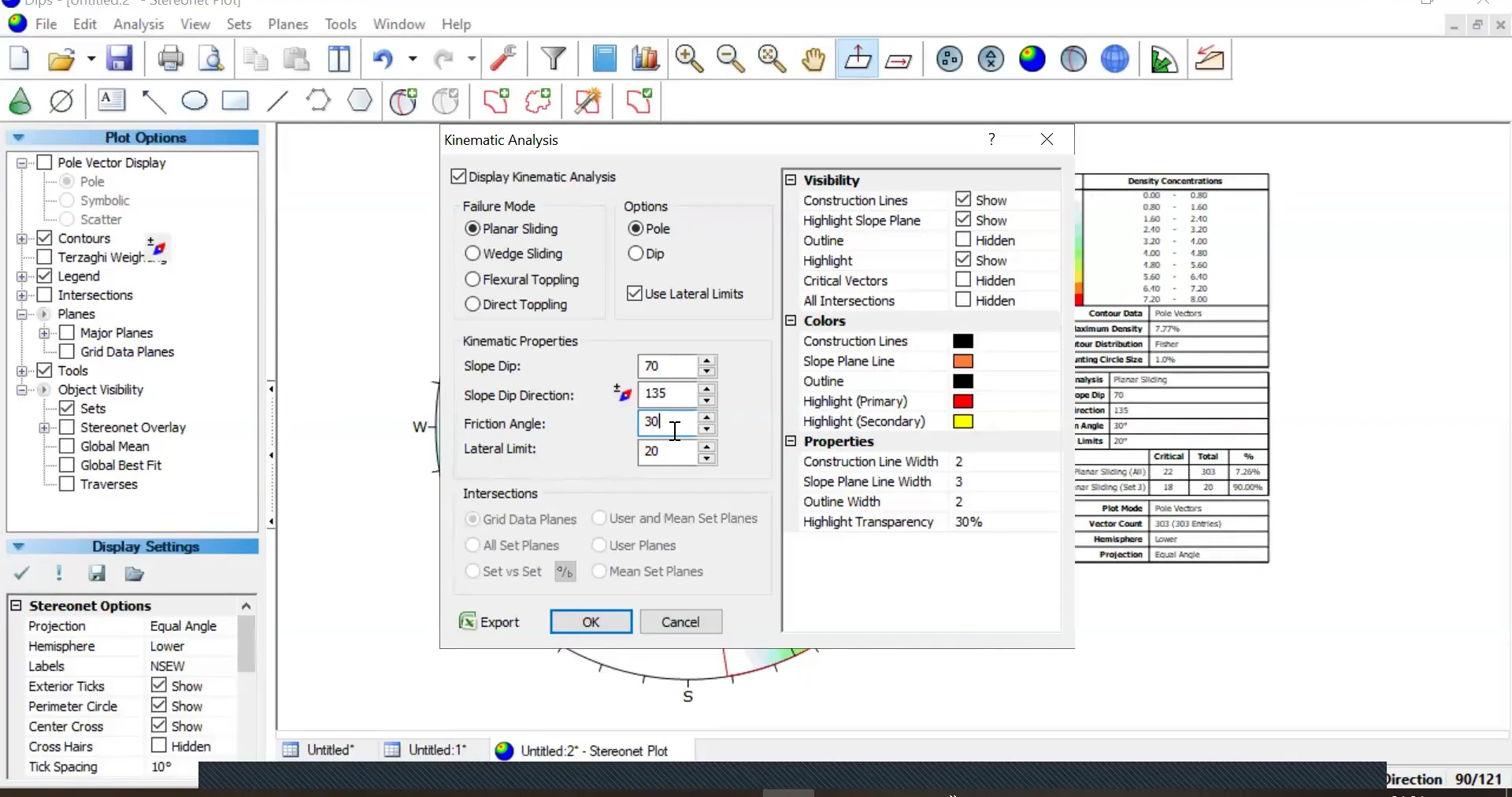
Task: Switch to Untitled:2* Stereonet Plot tab
Action: pos(582,751)
